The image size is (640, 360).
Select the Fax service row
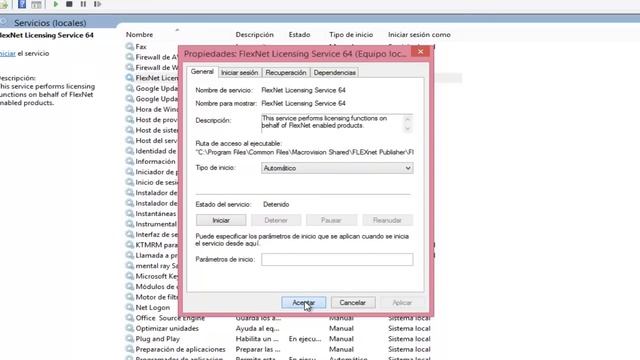click(141, 47)
